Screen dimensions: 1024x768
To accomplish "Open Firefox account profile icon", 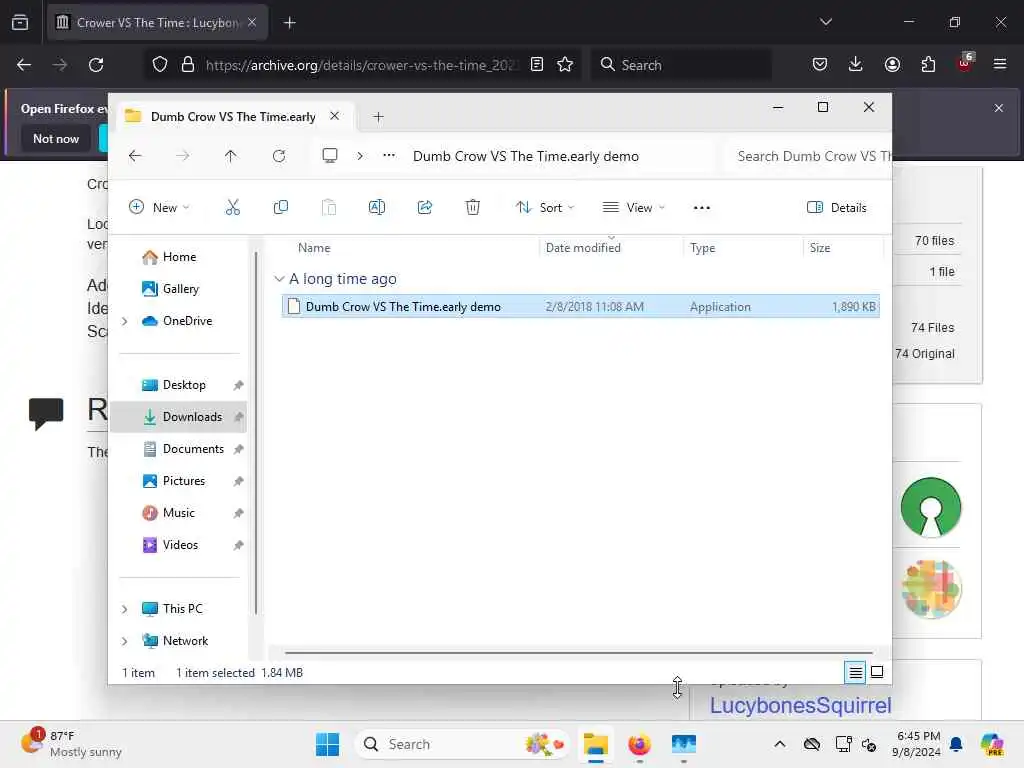I will pyautogui.click(x=892, y=64).
